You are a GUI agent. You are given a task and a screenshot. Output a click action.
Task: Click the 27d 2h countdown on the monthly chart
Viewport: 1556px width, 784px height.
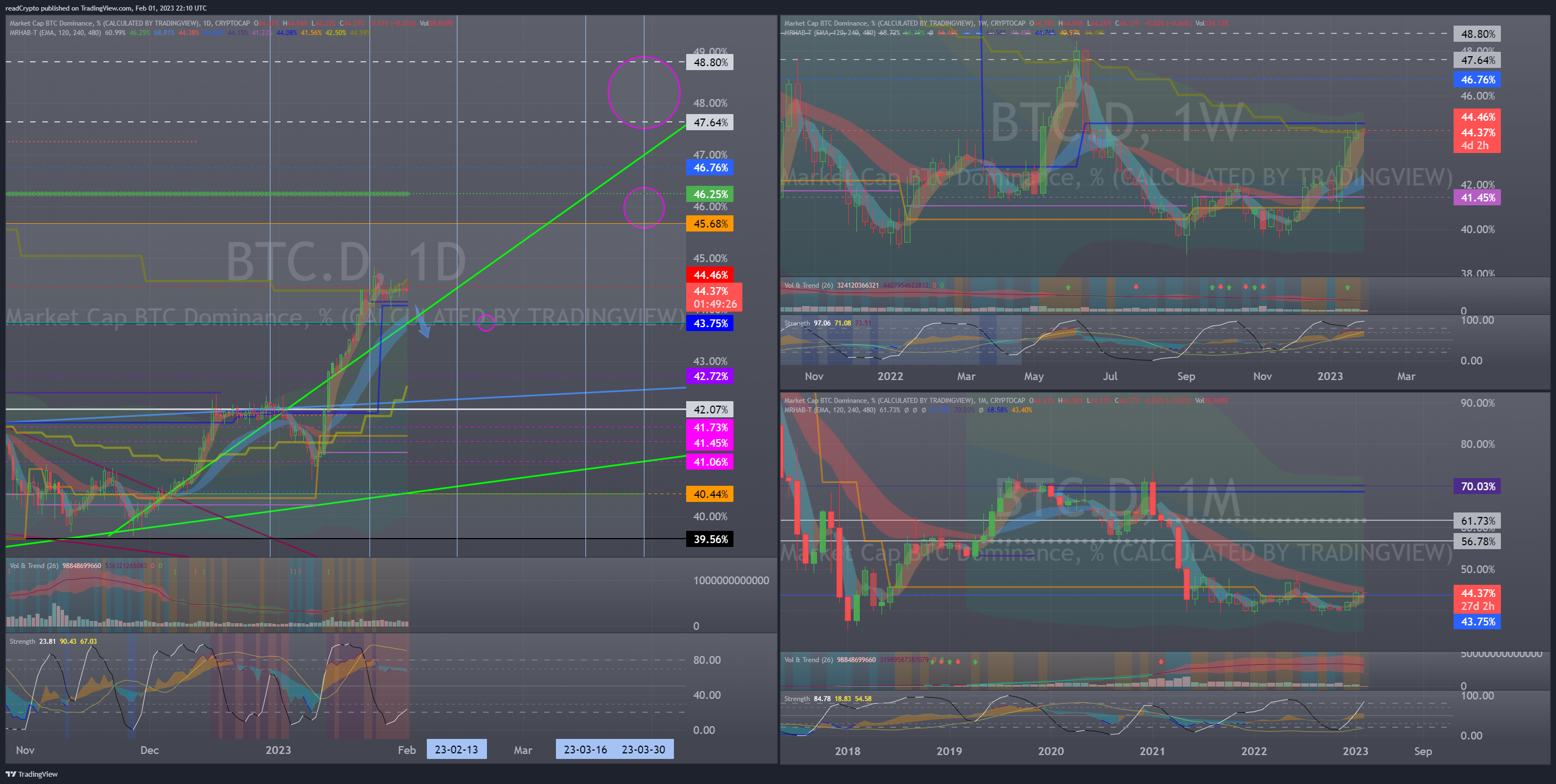click(1478, 606)
